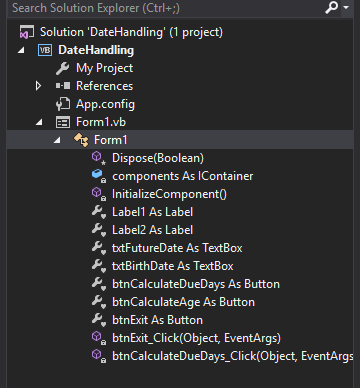Screen dimensions: 360x388
Task: Click the InitializeComponent() method icon
Action: tap(99, 194)
